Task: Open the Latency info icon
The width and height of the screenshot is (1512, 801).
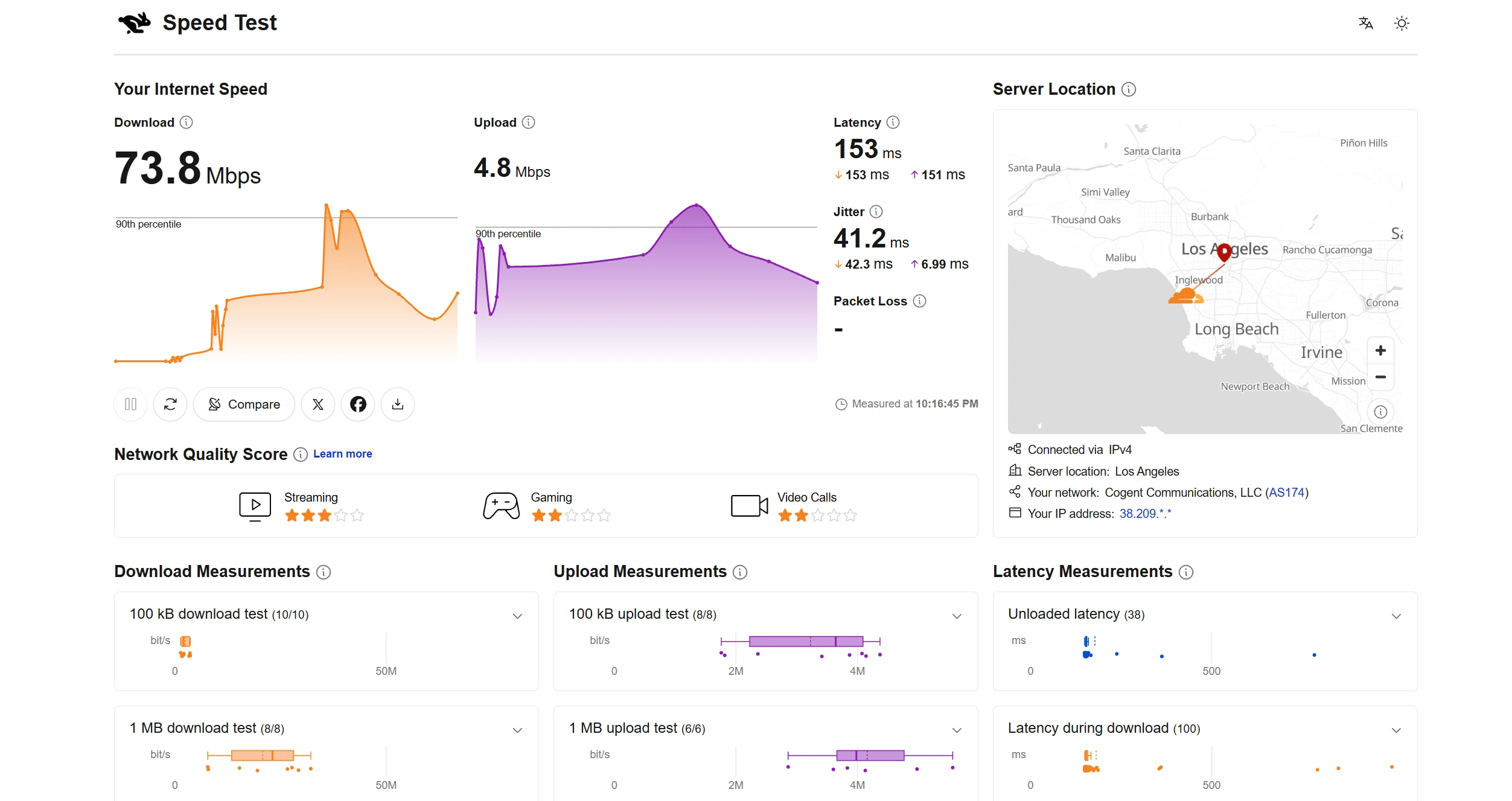Action: [893, 123]
